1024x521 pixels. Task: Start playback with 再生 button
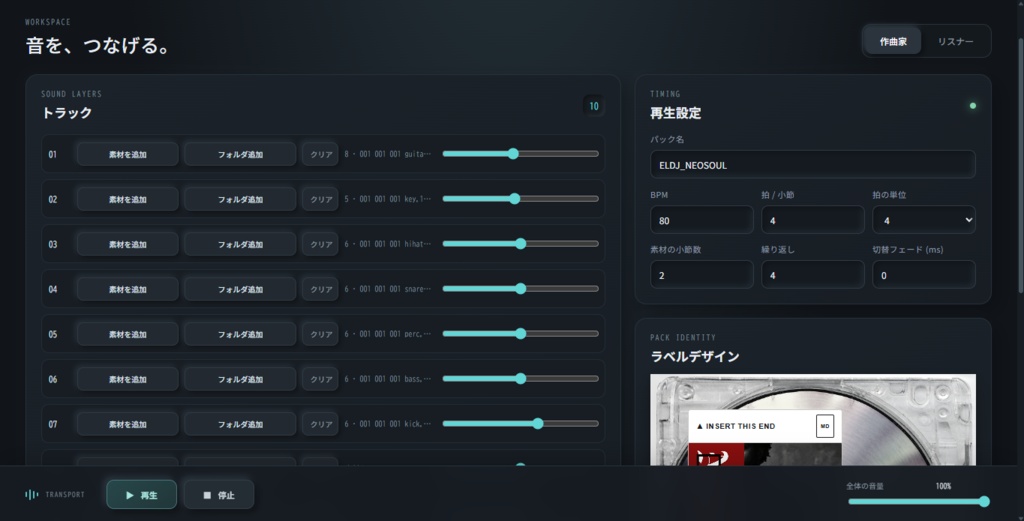click(x=141, y=495)
